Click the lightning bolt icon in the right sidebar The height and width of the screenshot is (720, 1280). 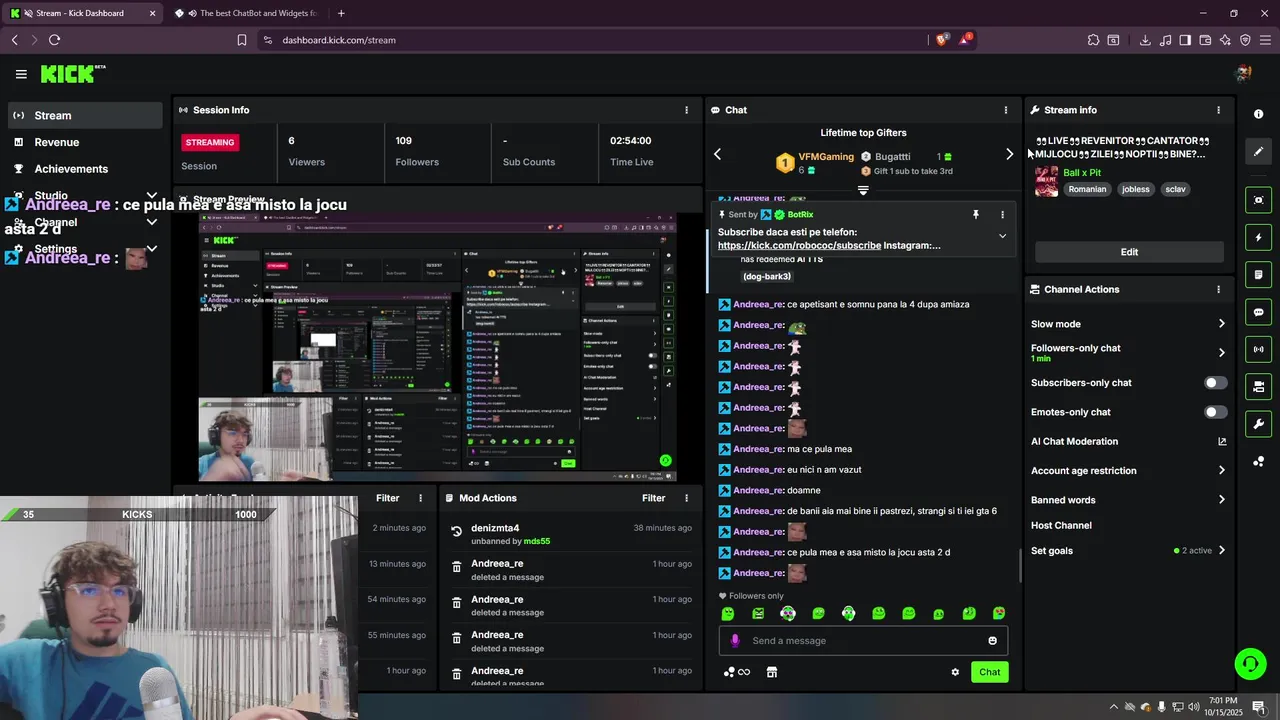tap(1259, 238)
